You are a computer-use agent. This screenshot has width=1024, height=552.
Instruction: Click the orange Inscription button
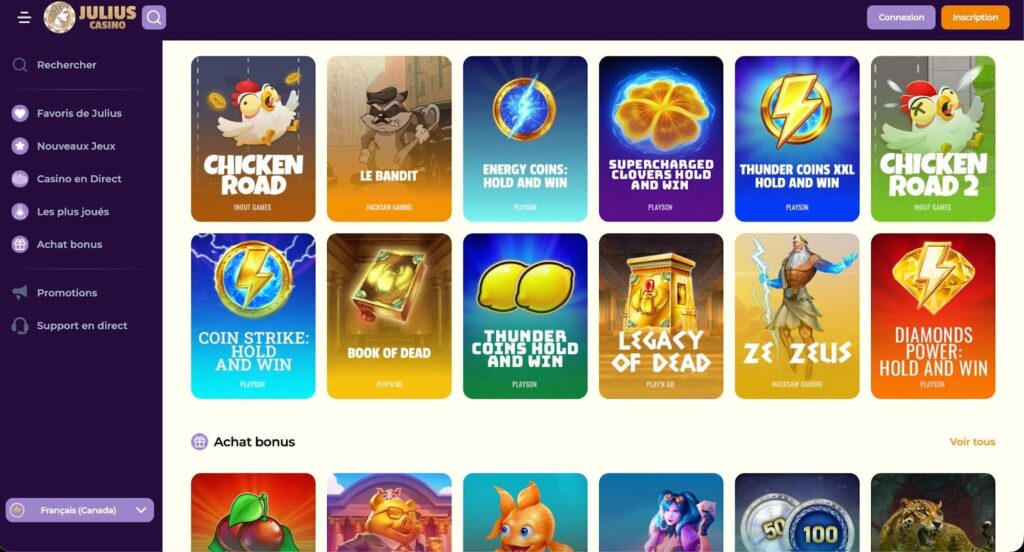[x=975, y=18]
